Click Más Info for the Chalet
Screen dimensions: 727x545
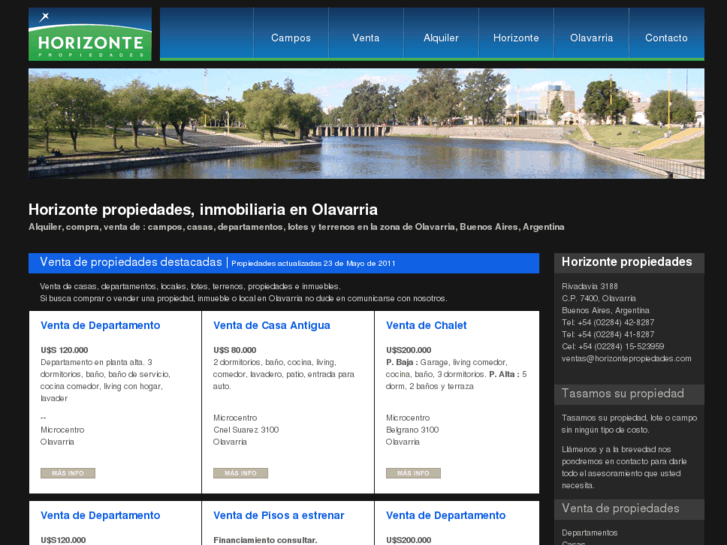tap(413, 473)
